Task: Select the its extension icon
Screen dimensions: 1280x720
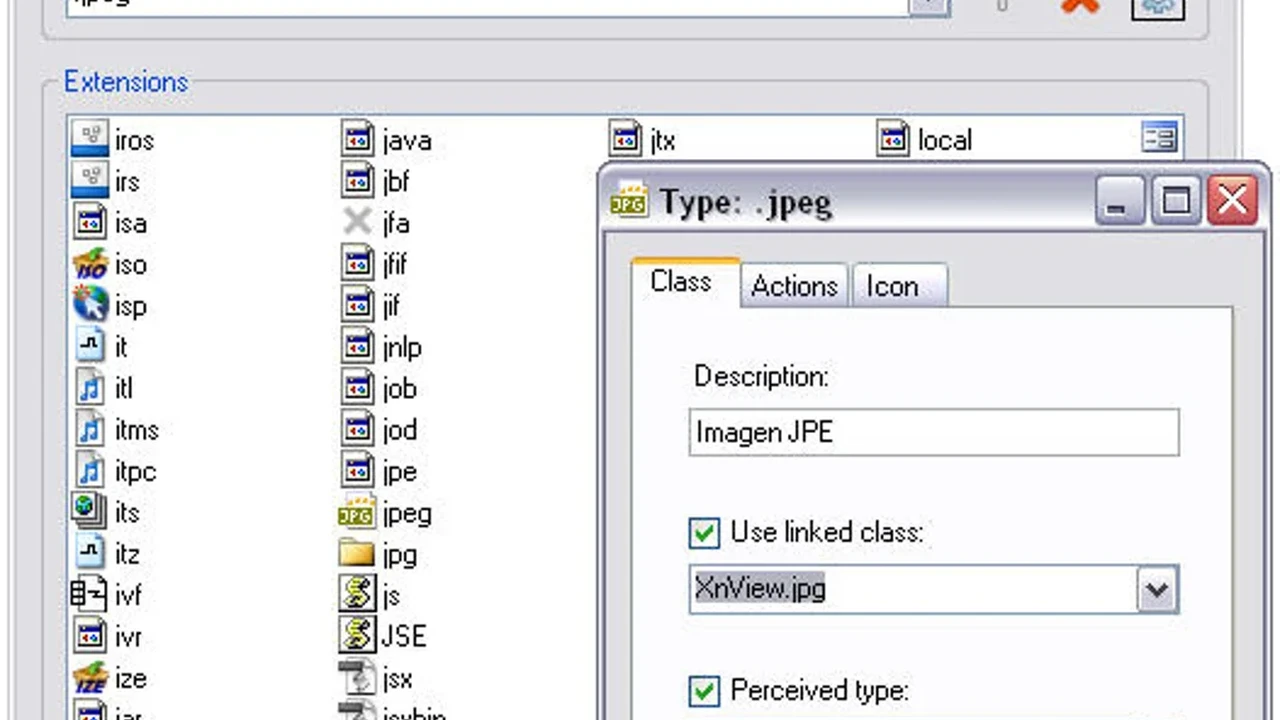Action: coord(90,512)
